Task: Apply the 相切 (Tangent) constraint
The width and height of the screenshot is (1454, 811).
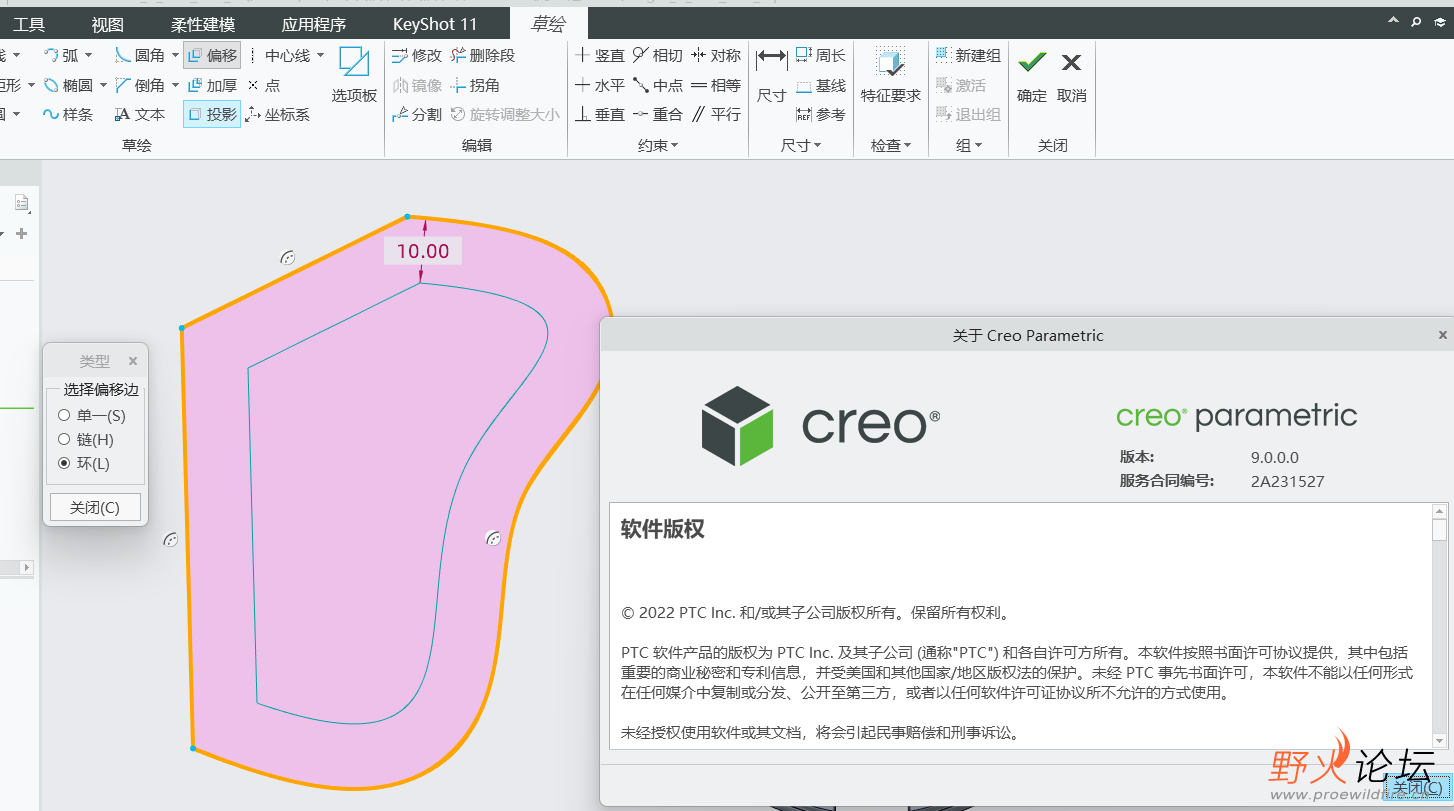Action: (658, 56)
